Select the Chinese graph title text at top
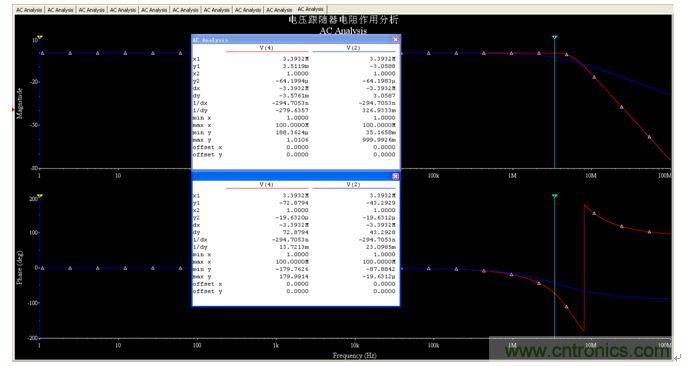Image resolution: width=689 pixels, height=366 pixels. (x=343, y=20)
